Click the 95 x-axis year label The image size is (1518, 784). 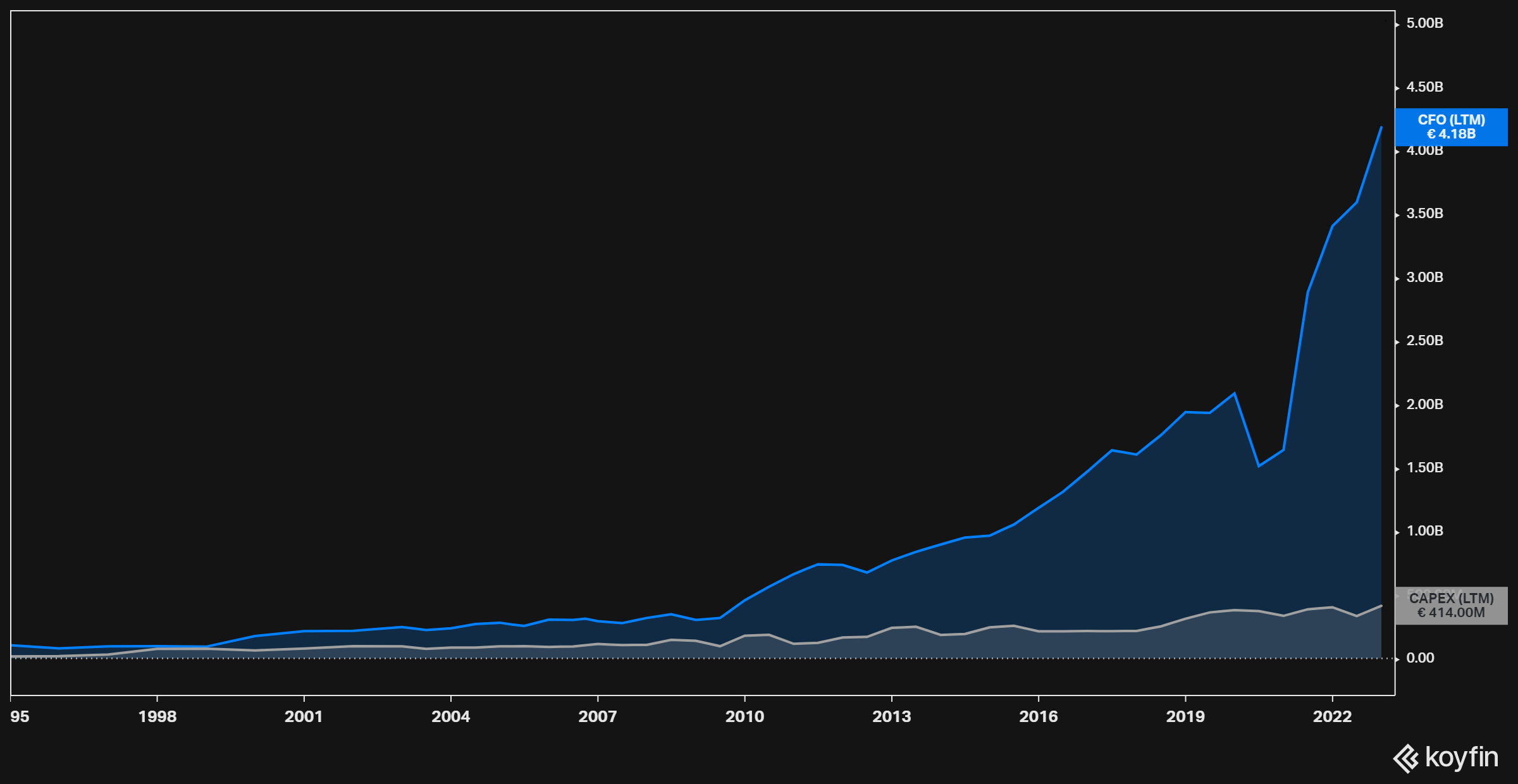[20, 716]
